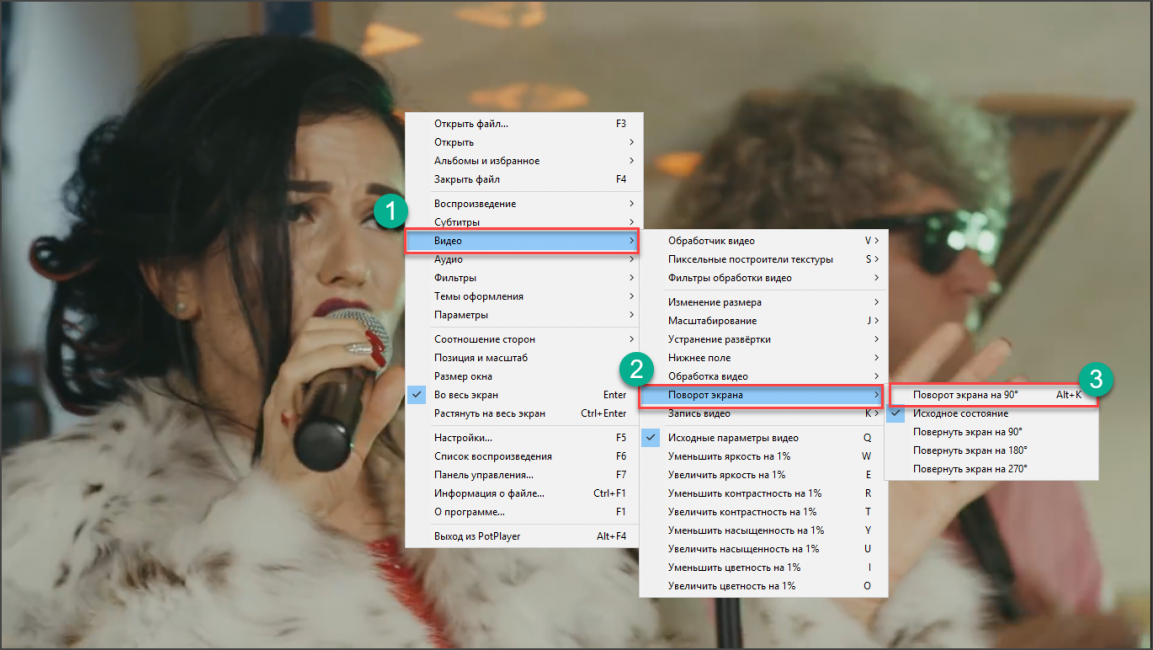Image resolution: width=1153 pixels, height=650 pixels.
Task: Click 'Уменьшить яркость на 1%'
Action: click(x=763, y=457)
